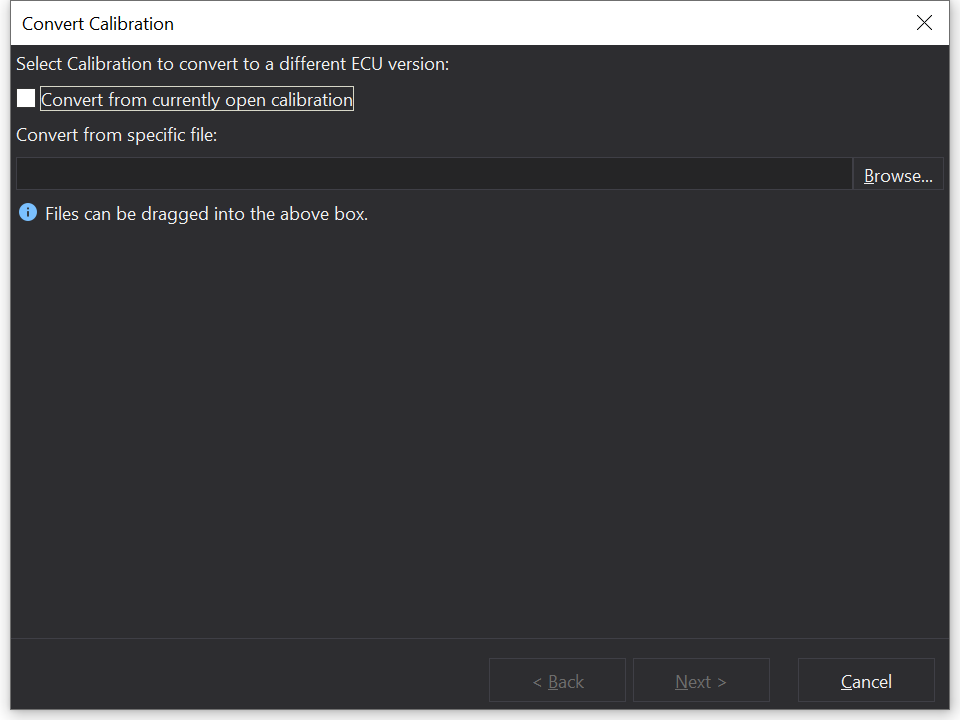This screenshot has height=720, width=960.
Task: Click the 'Convert Calibration' title bar text
Action: click(98, 23)
